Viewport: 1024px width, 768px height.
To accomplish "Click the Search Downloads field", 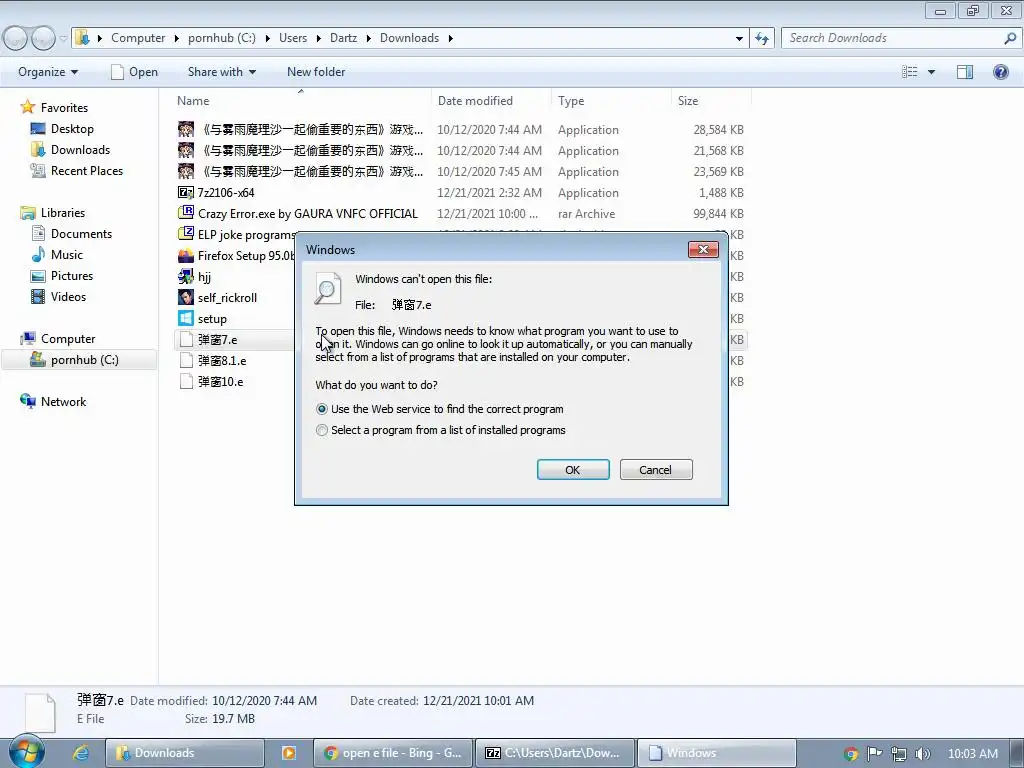I will click(x=901, y=38).
